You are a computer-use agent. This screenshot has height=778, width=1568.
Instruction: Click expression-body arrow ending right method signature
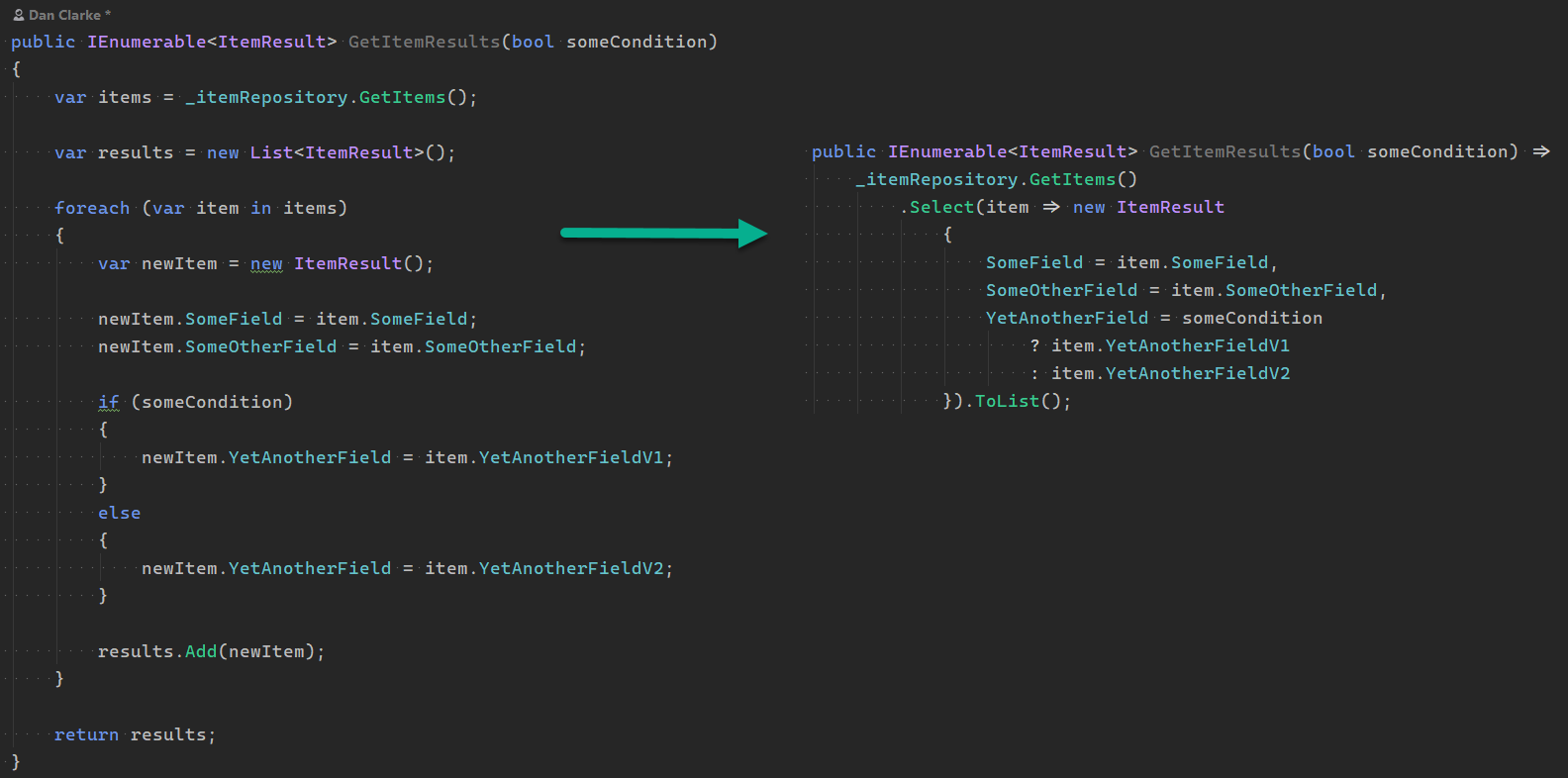click(x=1540, y=151)
